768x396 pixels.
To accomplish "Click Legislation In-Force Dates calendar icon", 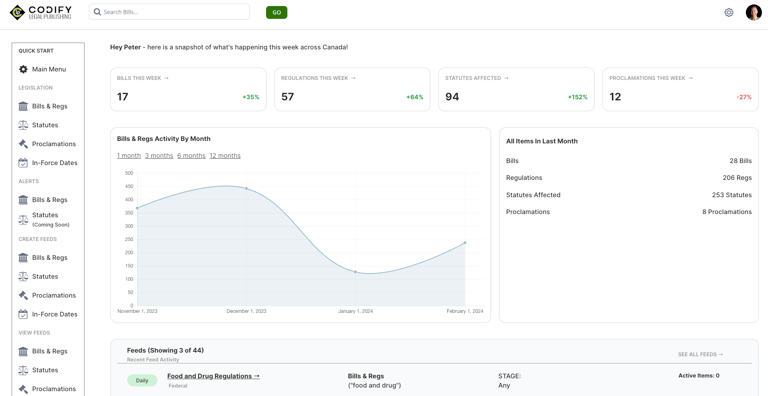I will 23,163.
